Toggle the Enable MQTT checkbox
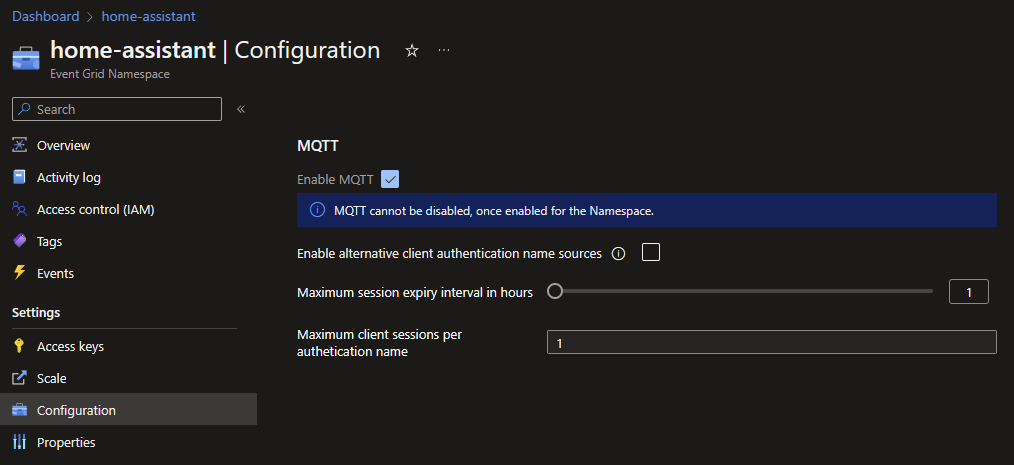This screenshot has height=465, width=1014. point(390,179)
